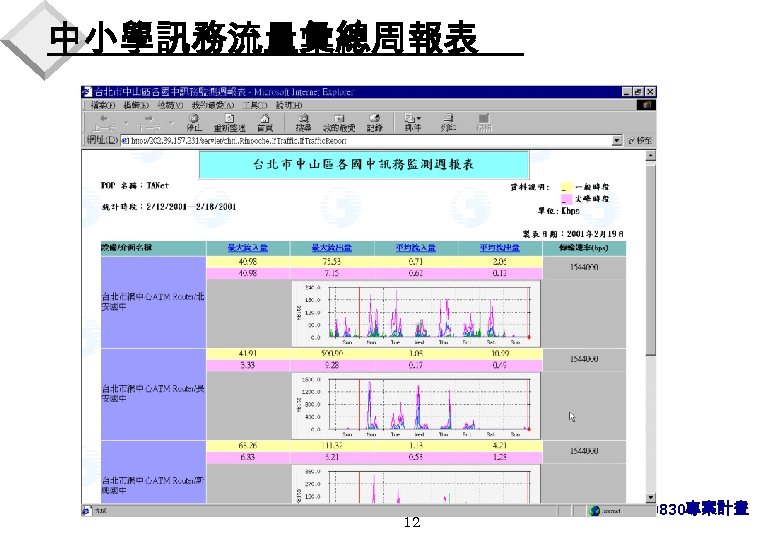Viewport: 780px width, 540px height.
Task: Click the Internet Explorer throbber logo
Action: [646, 105]
